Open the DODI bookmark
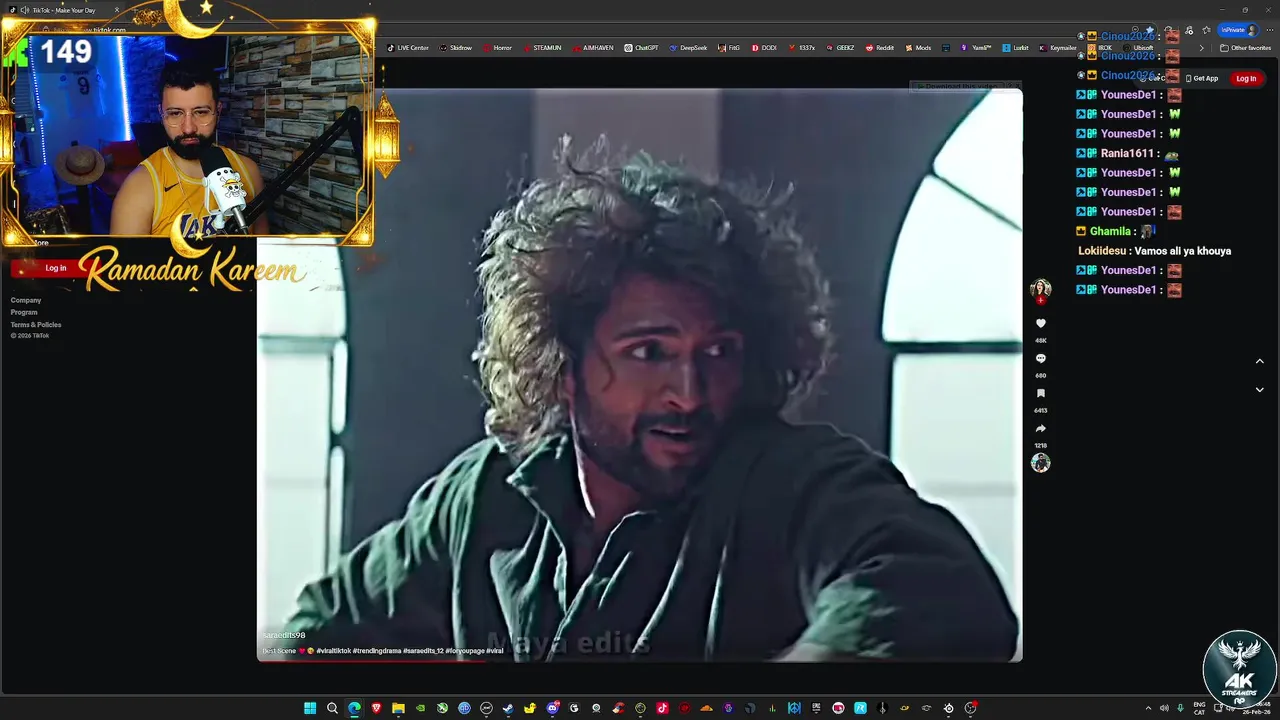This screenshot has height=720, width=1280. coord(763,47)
